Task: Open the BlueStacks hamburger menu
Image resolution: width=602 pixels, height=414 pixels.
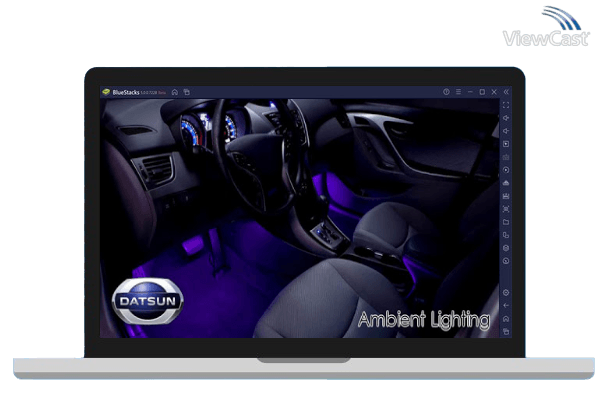Action: [x=458, y=92]
